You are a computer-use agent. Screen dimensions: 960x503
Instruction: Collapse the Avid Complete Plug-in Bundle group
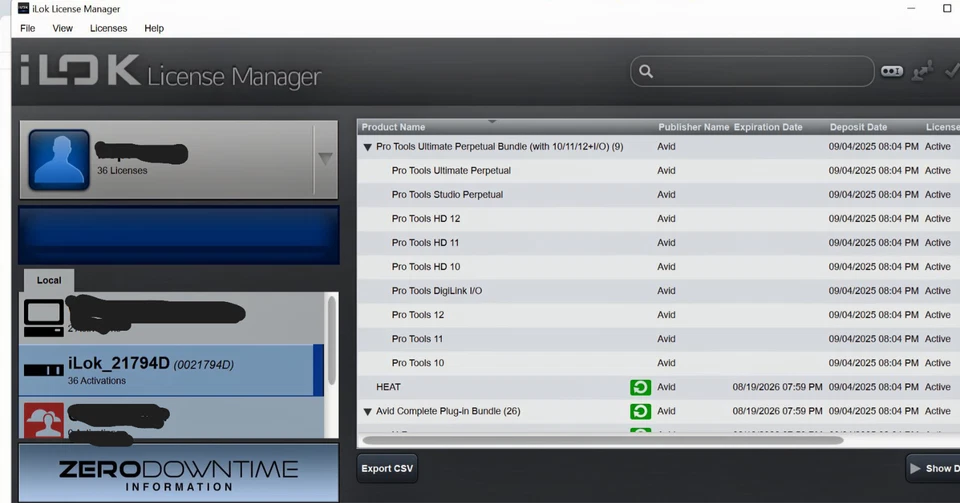(367, 412)
